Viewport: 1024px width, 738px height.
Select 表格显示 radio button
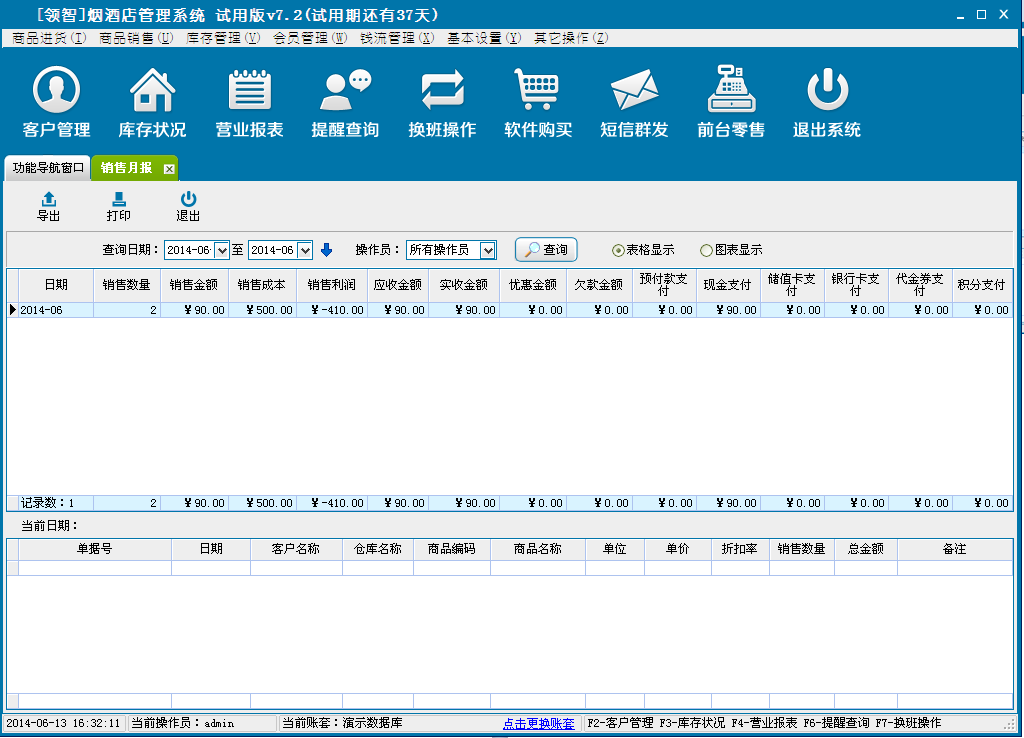(x=618, y=250)
